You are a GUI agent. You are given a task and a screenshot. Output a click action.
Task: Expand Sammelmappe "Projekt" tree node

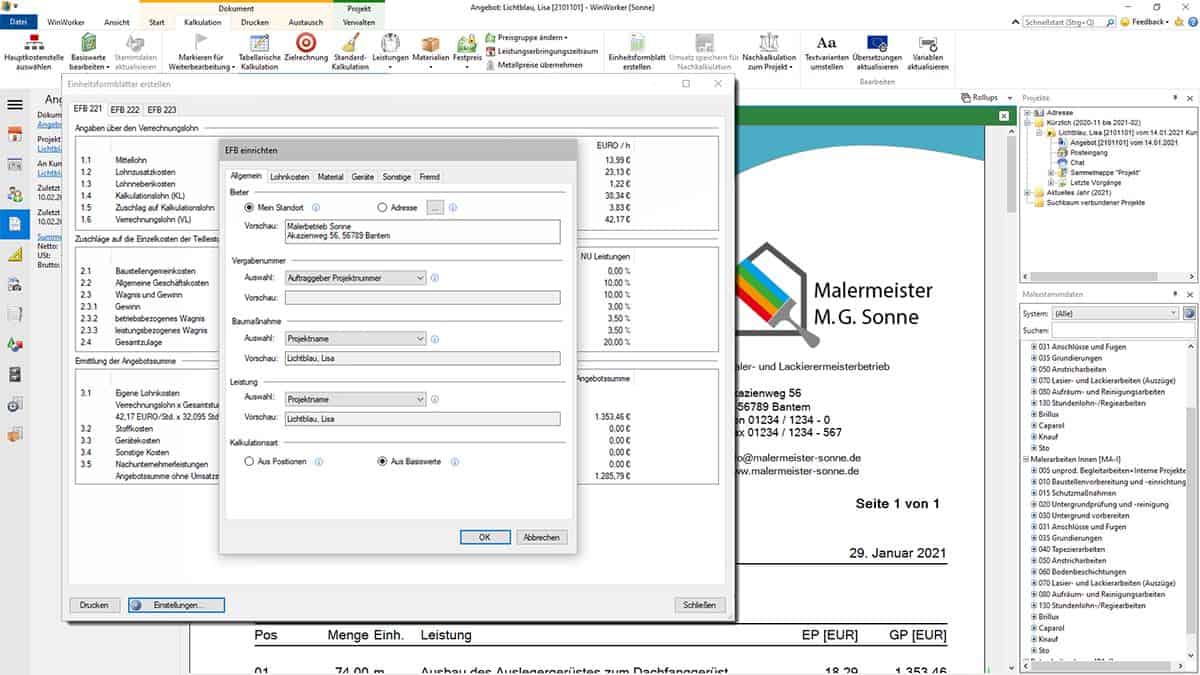click(1051, 172)
